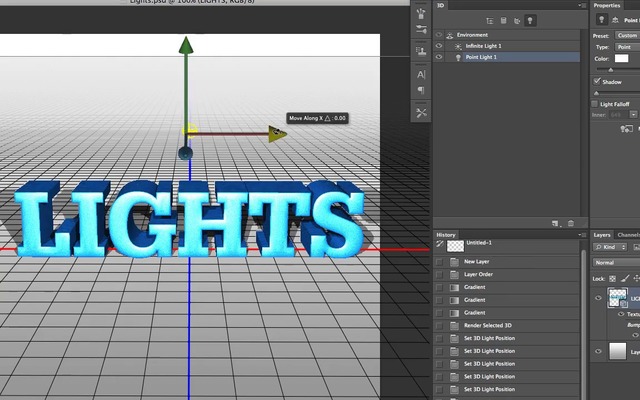This screenshot has height=400, width=640.
Task: Open the Paragraph panel icon
Action: point(421,91)
